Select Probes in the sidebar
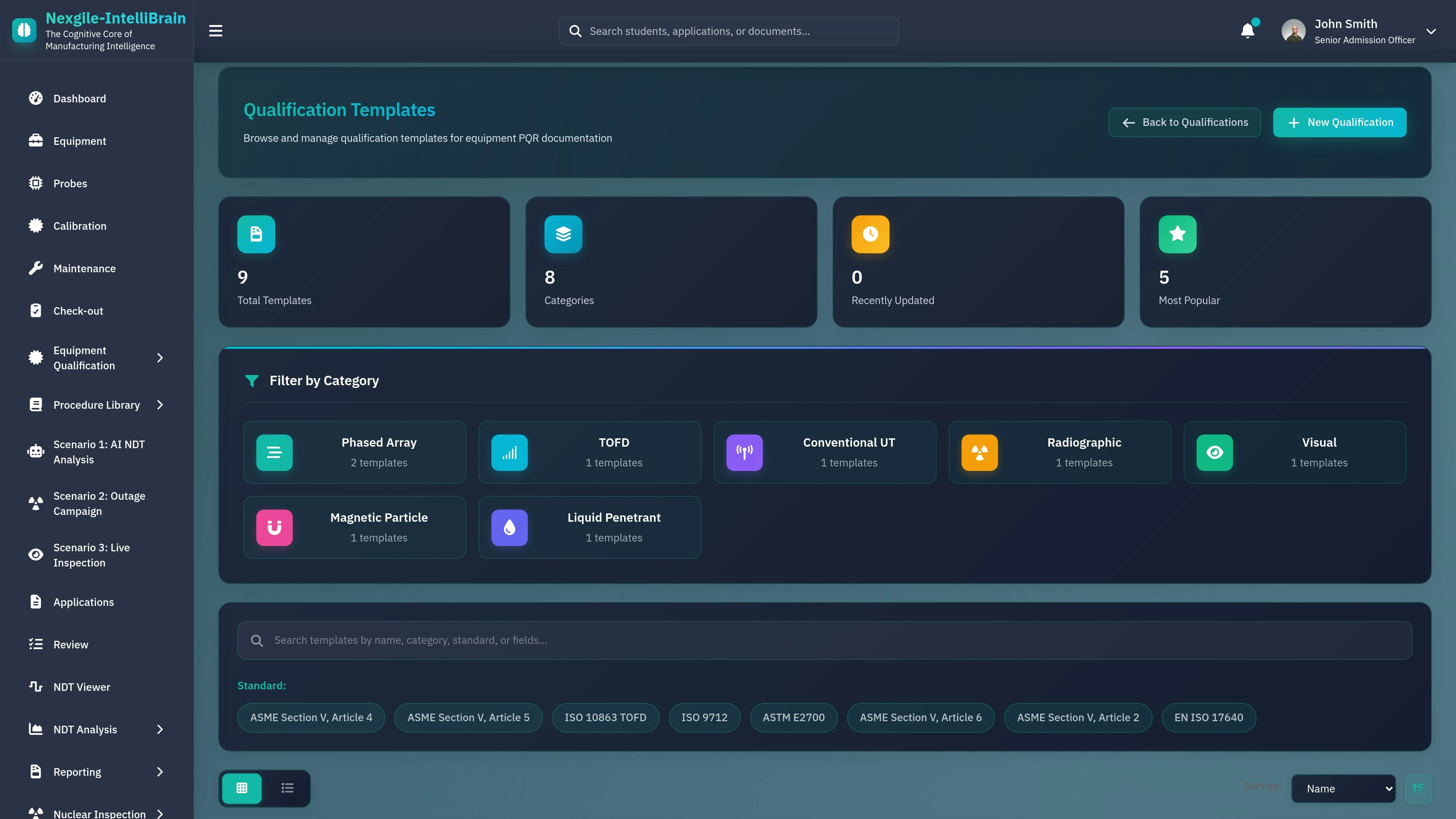This screenshot has width=1456, height=819. click(70, 183)
